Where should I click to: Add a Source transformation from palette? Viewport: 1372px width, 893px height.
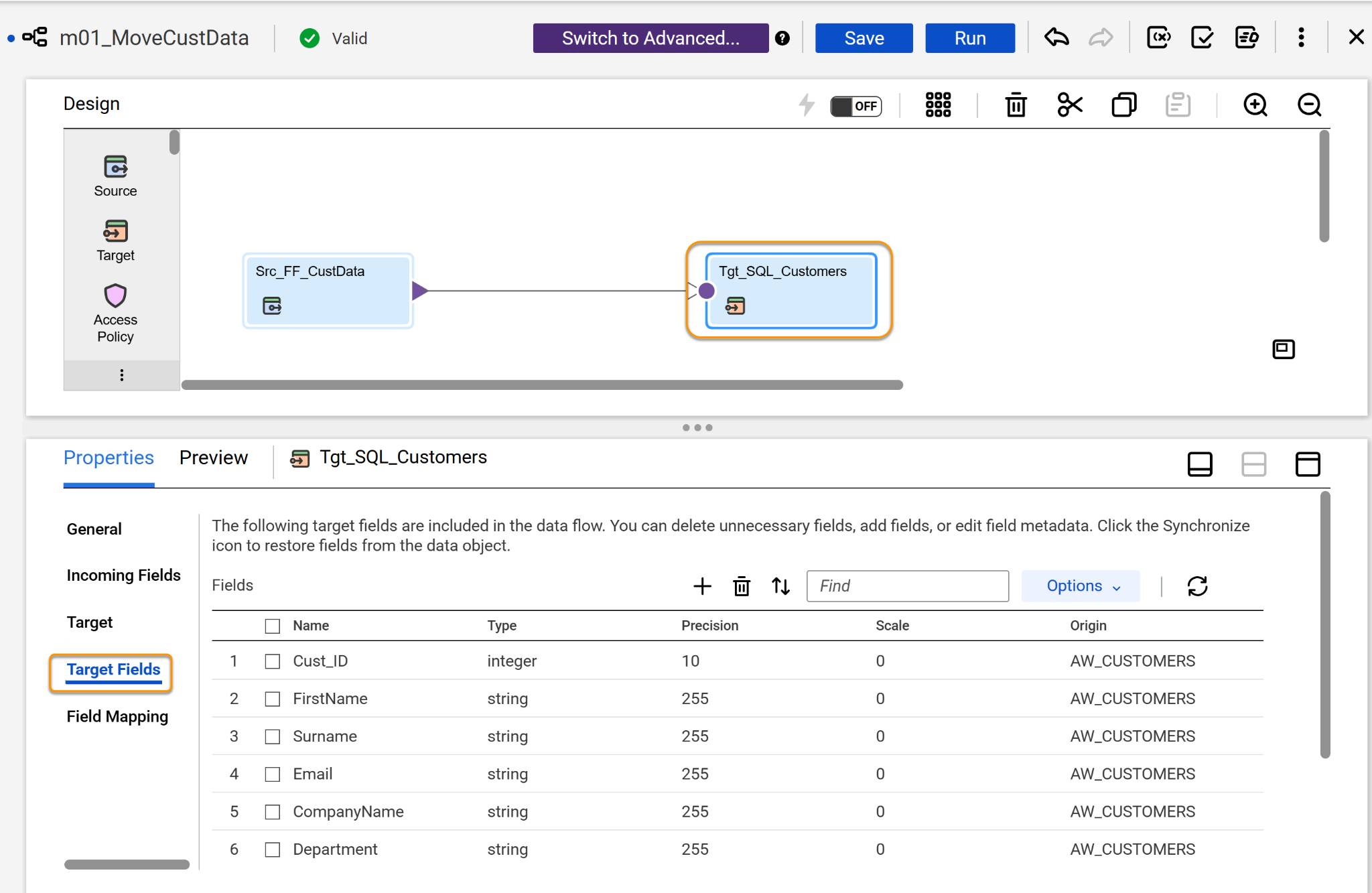pos(115,176)
